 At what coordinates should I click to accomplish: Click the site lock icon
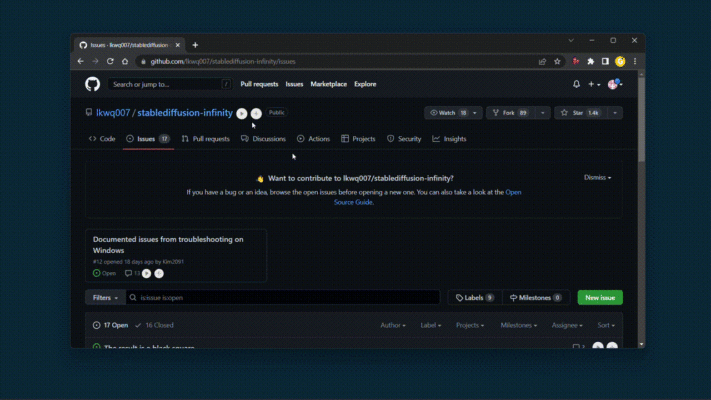click(143, 62)
